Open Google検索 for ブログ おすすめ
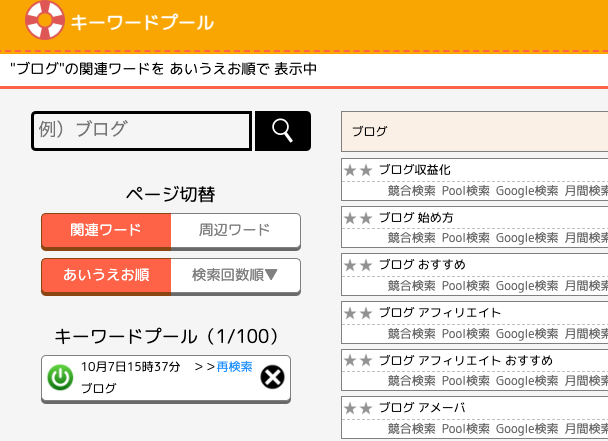 pos(527,286)
